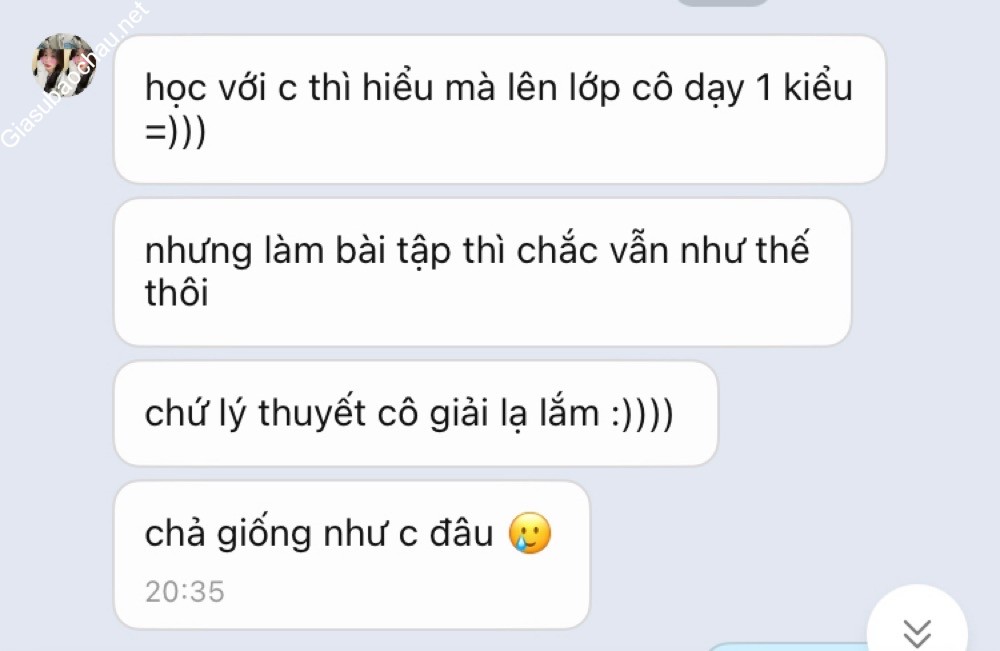Click the word "thôi" in second message
Viewport: 1000px width, 651px height.
(177, 293)
